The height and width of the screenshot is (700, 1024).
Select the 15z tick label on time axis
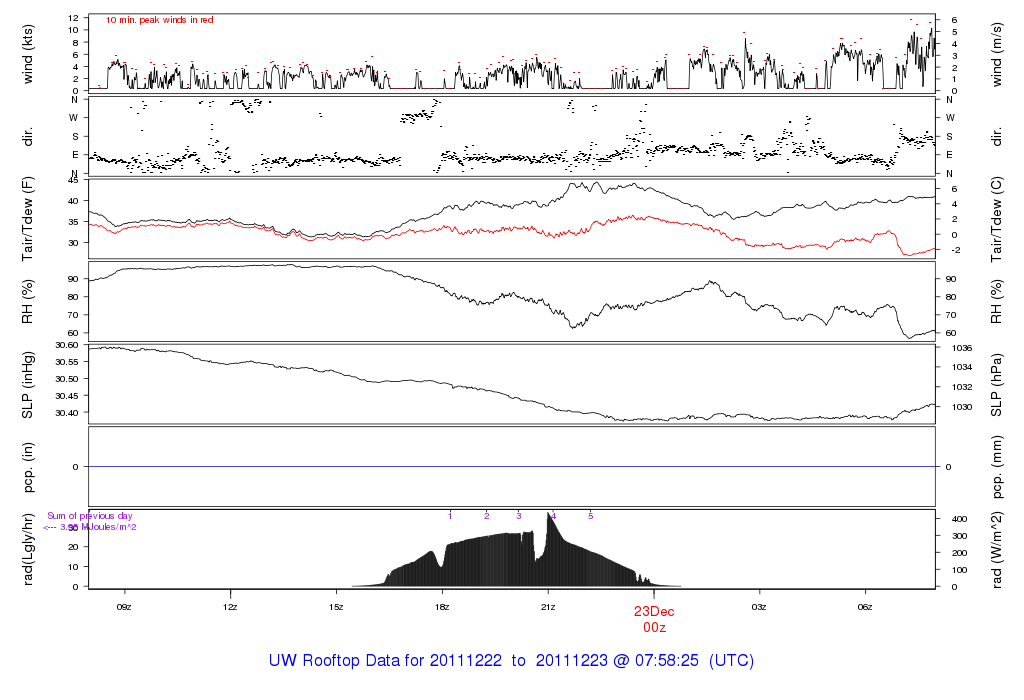pos(336,606)
